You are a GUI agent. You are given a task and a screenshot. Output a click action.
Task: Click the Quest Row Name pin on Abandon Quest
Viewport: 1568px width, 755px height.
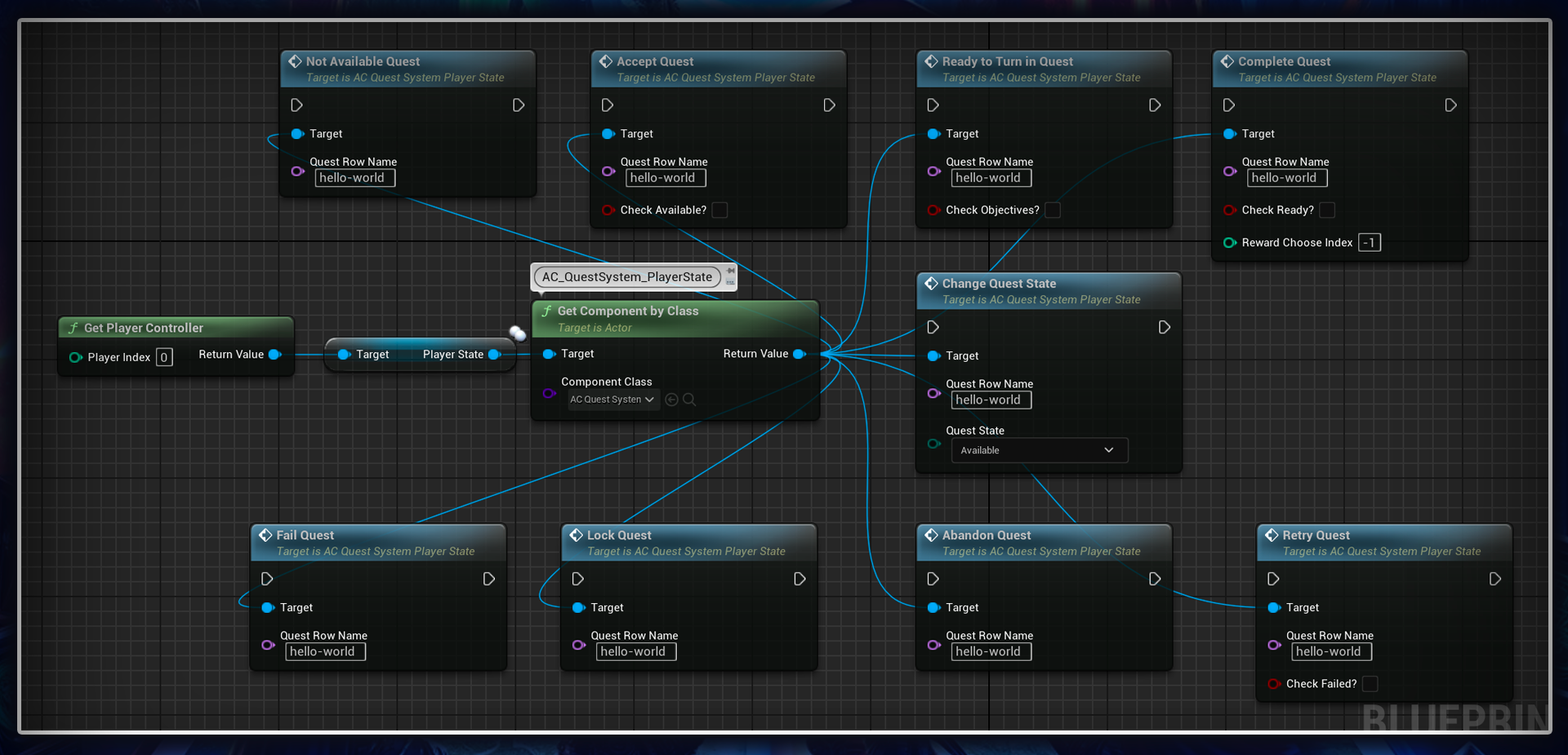point(934,645)
